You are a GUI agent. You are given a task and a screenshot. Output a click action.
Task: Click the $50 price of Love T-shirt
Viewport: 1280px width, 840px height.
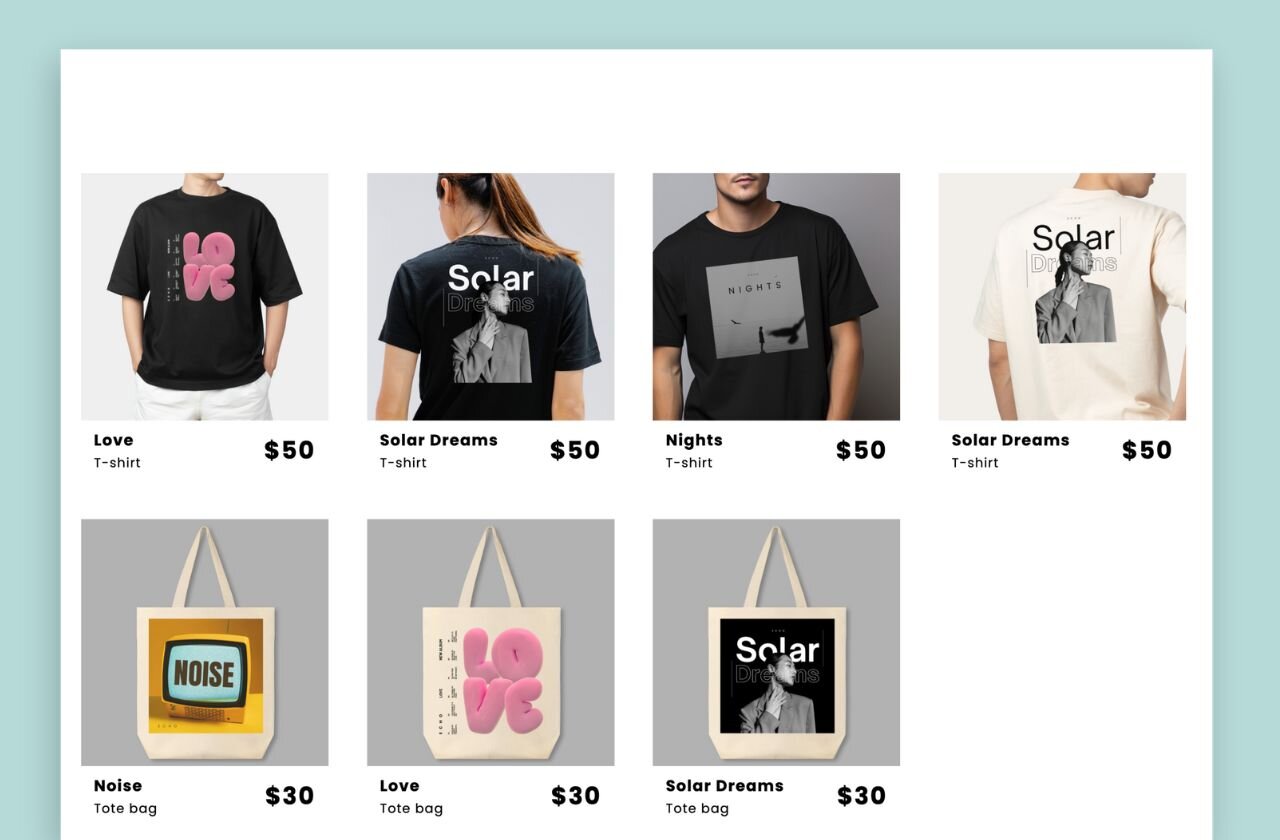[x=289, y=450]
